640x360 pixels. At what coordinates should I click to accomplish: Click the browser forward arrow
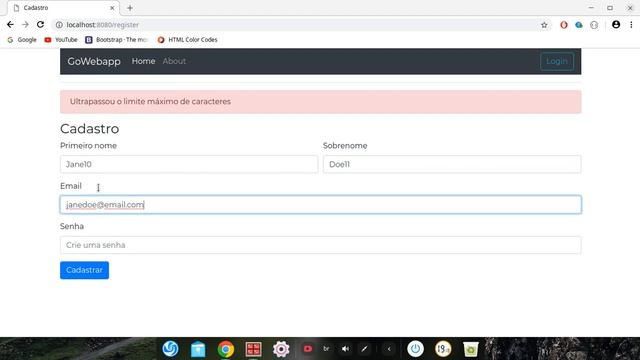(25, 24)
